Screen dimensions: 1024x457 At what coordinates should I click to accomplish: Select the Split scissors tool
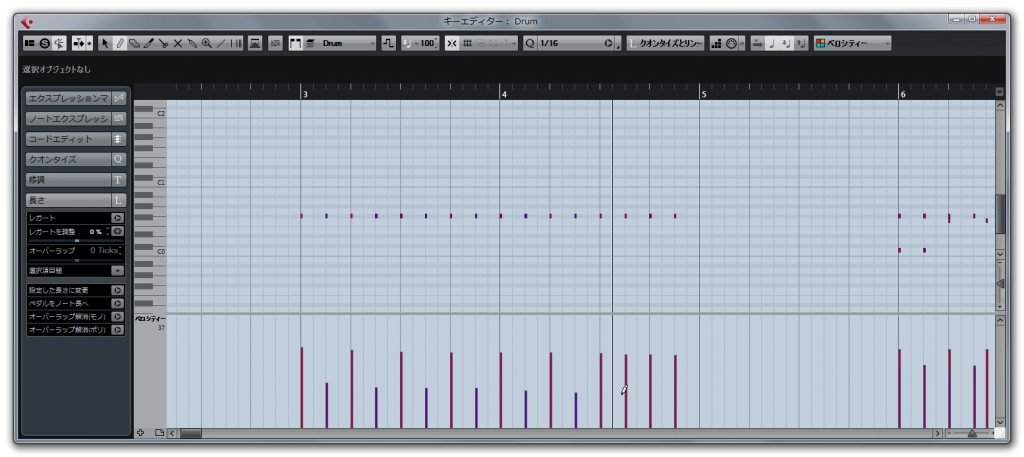(163, 43)
